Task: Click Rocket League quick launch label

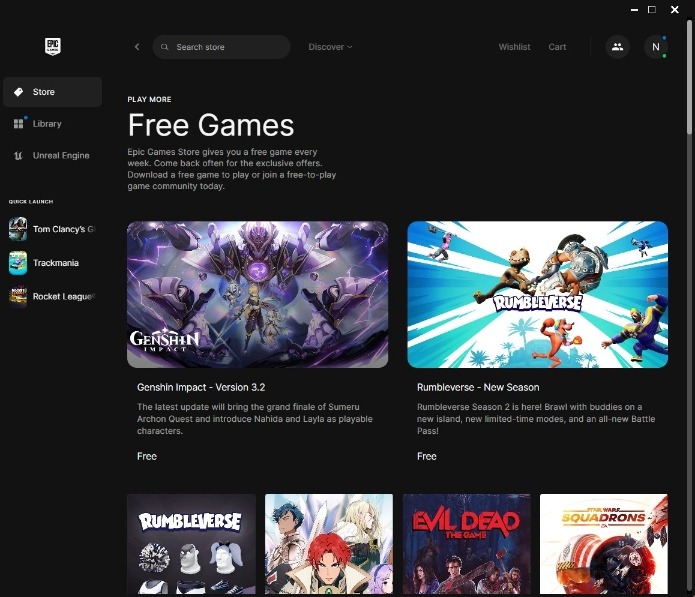Action: click(x=64, y=297)
